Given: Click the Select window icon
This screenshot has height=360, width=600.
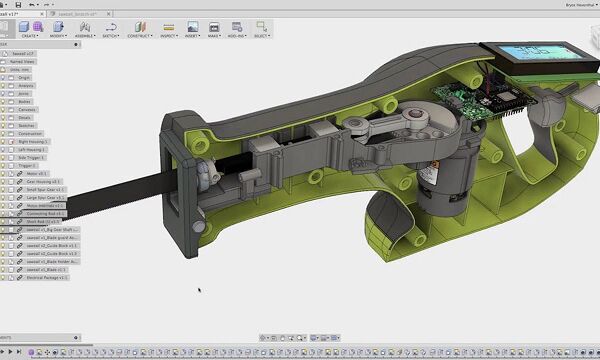Looking at the screenshot, I should tap(262, 27).
